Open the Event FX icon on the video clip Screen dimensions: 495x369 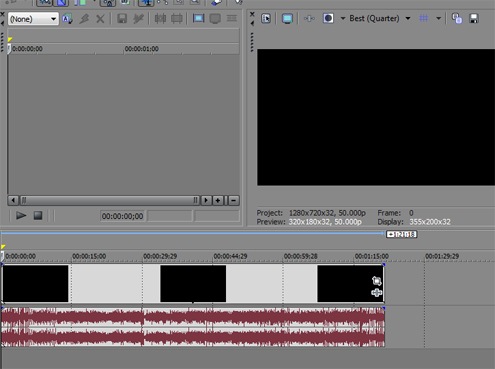(x=377, y=293)
